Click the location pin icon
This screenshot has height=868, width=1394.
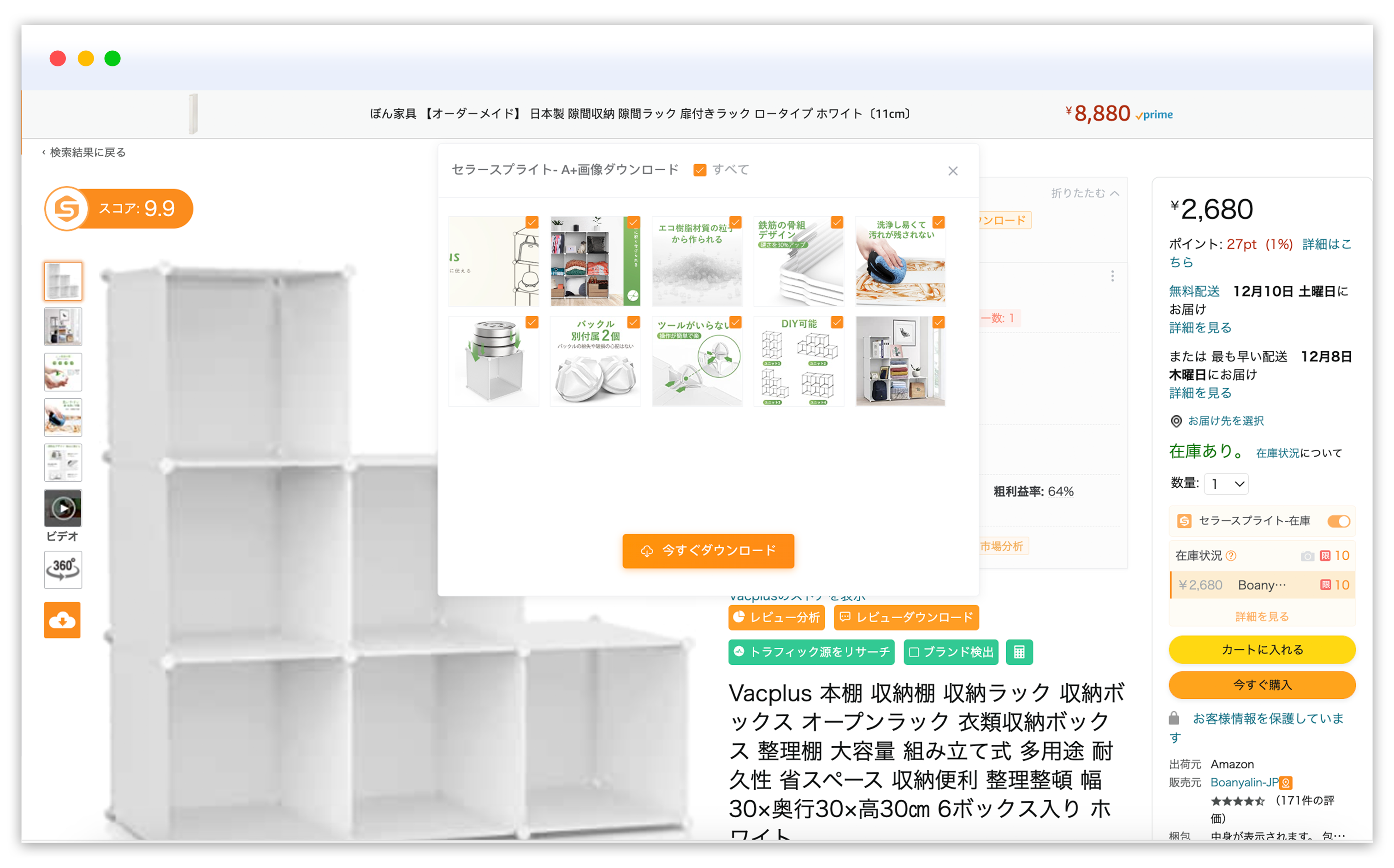[1176, 421]
